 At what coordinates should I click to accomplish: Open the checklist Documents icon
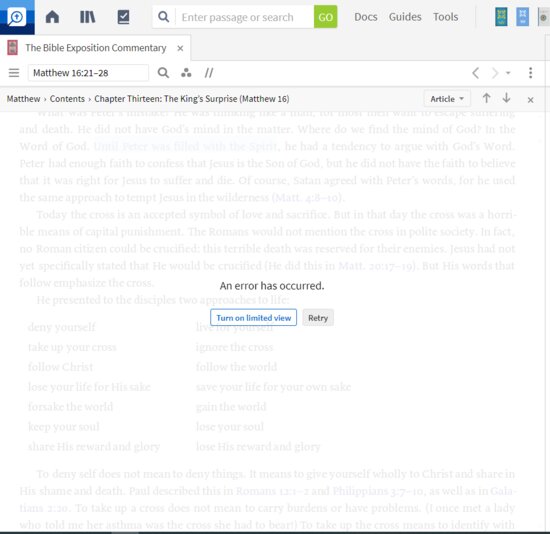click(123, 17)
